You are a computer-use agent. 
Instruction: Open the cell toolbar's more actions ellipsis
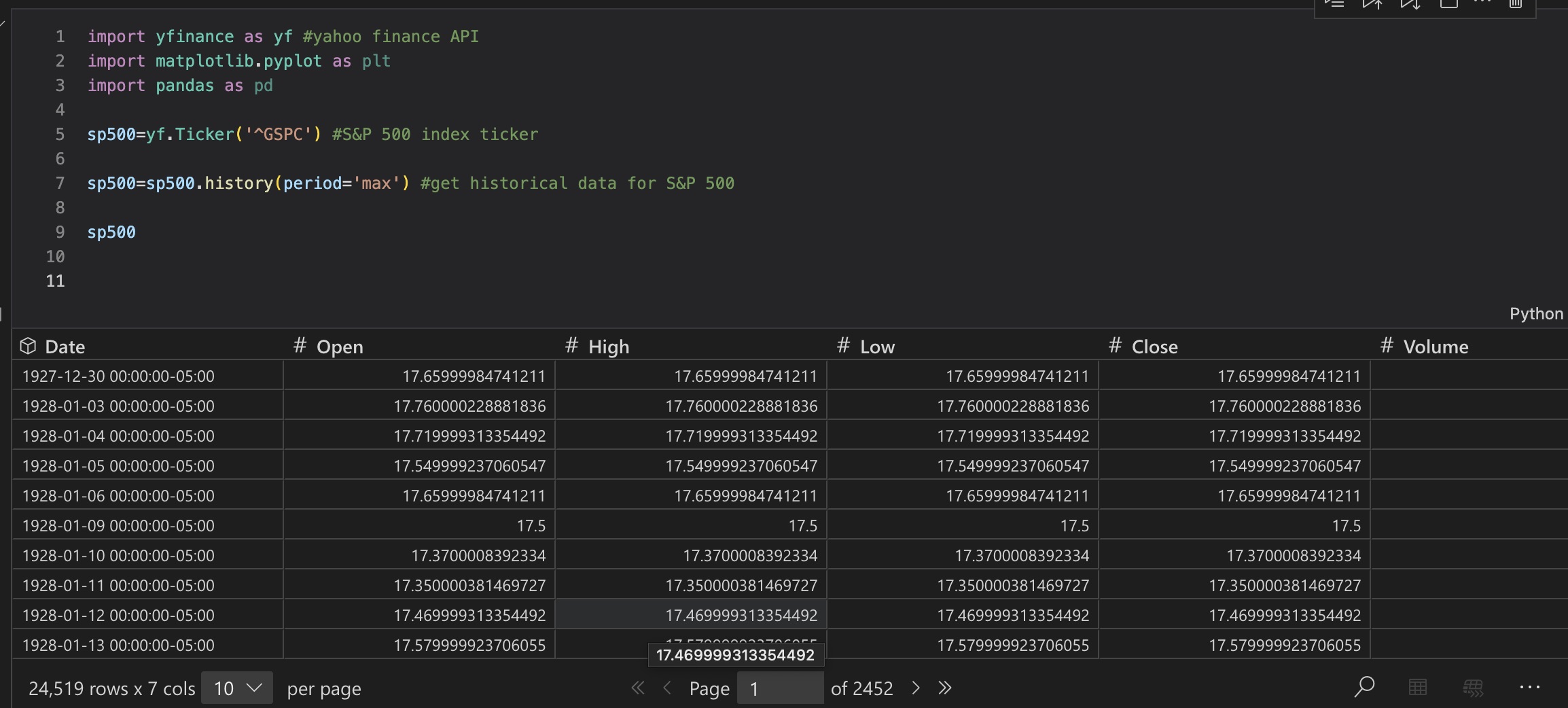(1482, 3)
